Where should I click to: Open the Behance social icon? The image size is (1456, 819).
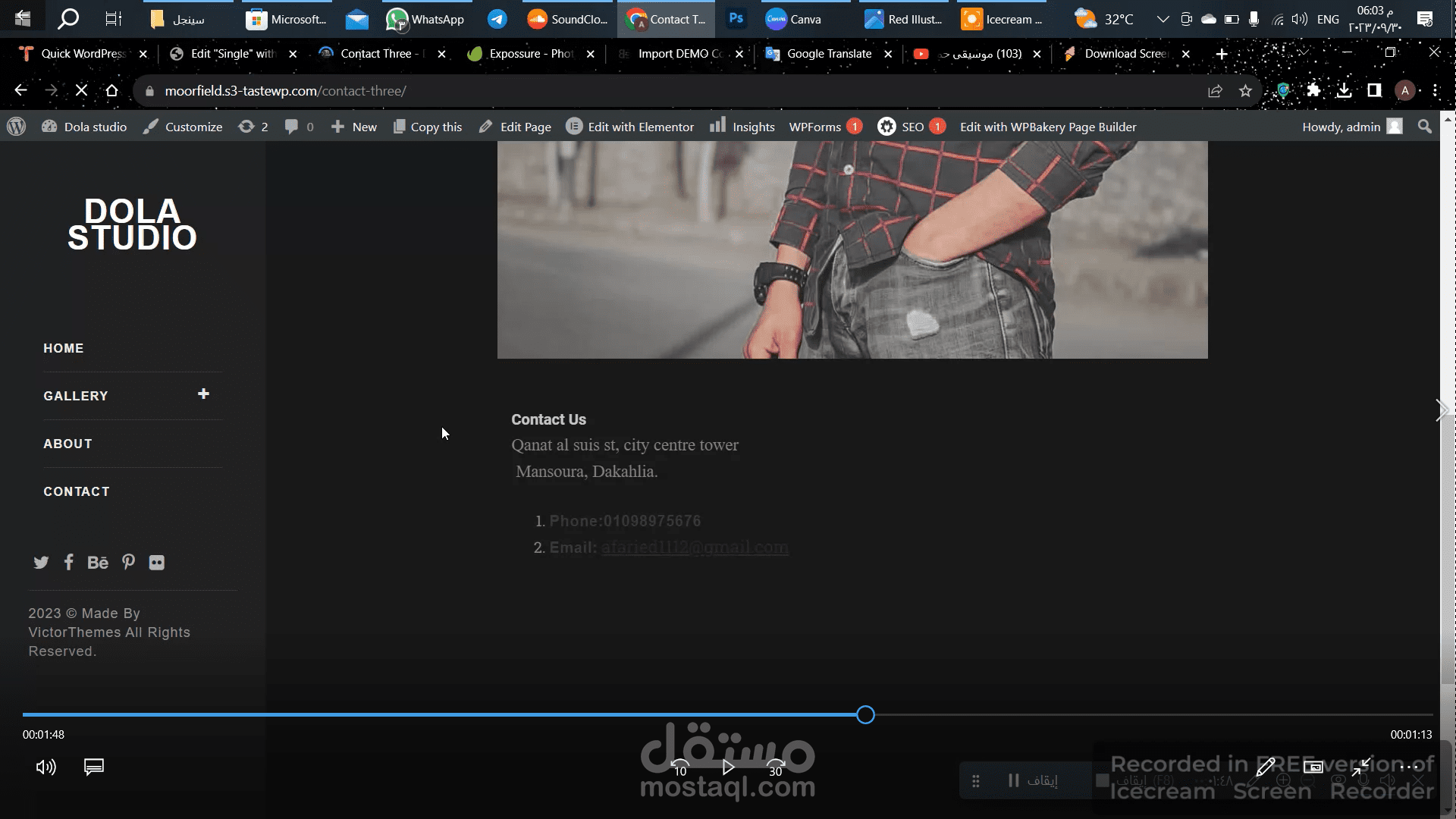pos(98,563)
